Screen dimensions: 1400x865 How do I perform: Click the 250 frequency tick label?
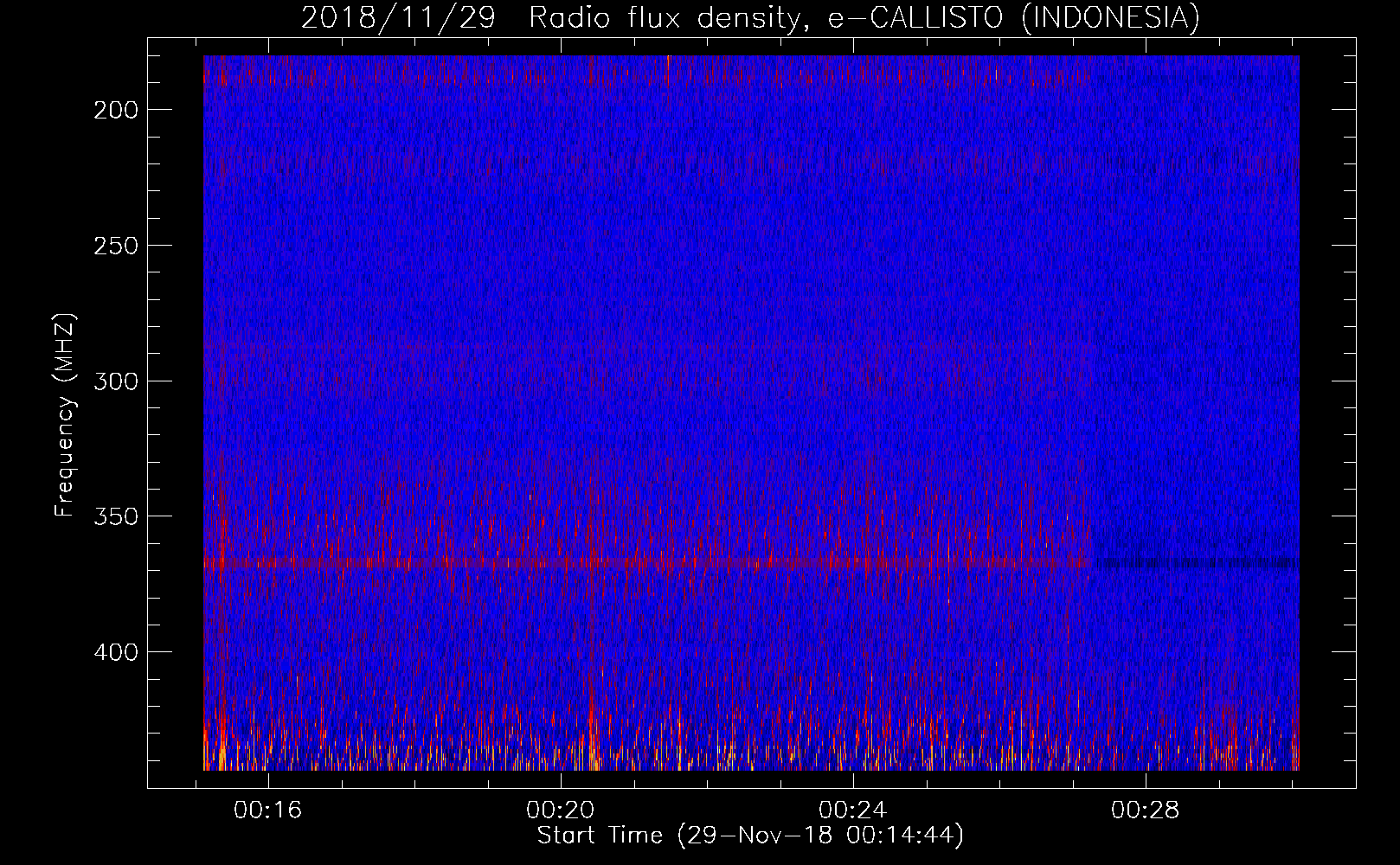(x=116, y=246)
